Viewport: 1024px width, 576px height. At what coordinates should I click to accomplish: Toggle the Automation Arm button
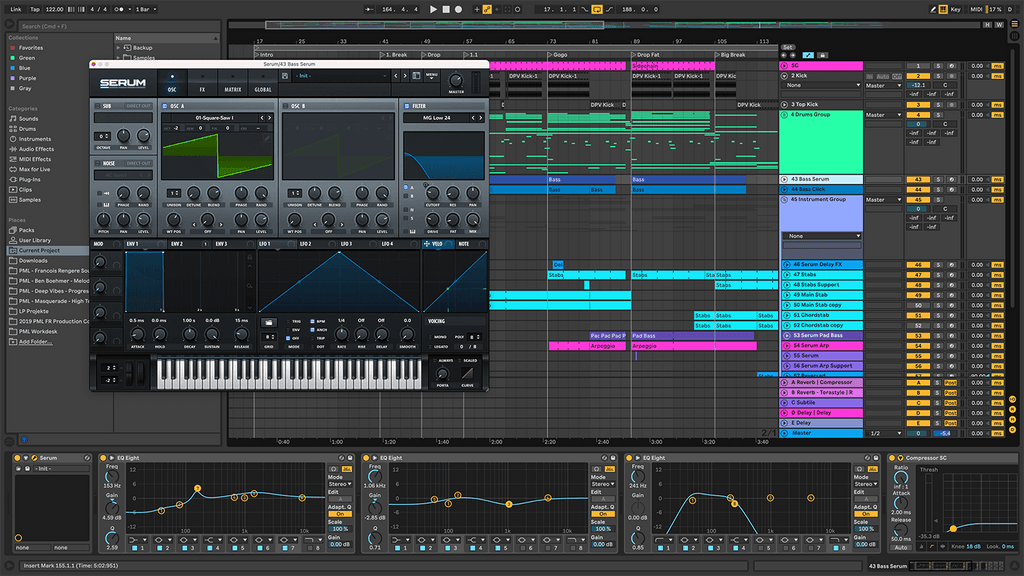tap(487, 9)
